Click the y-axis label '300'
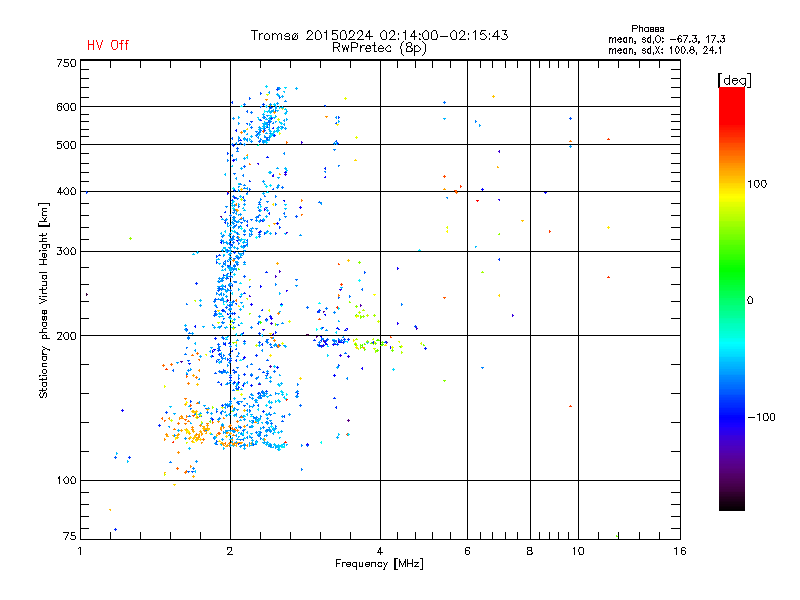This screenshot has height=600, width=800. 67,252
